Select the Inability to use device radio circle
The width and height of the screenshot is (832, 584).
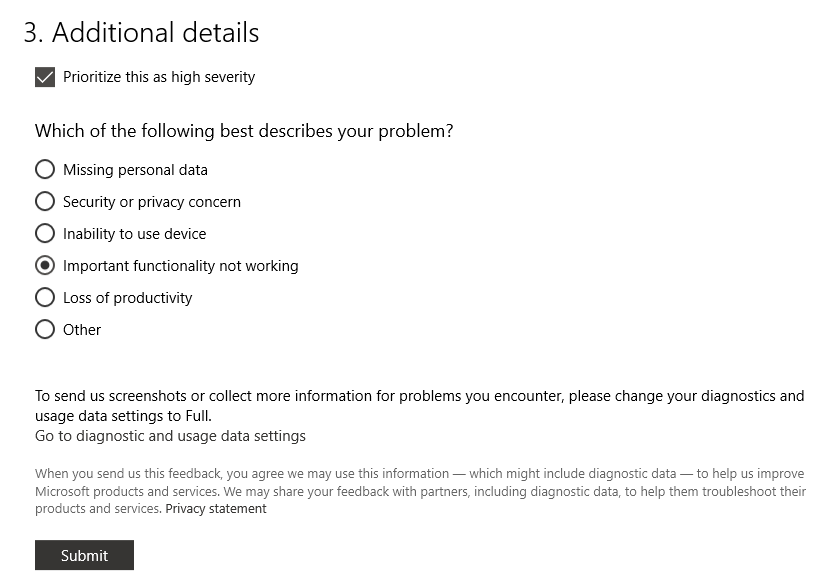(x=45, y=233)
